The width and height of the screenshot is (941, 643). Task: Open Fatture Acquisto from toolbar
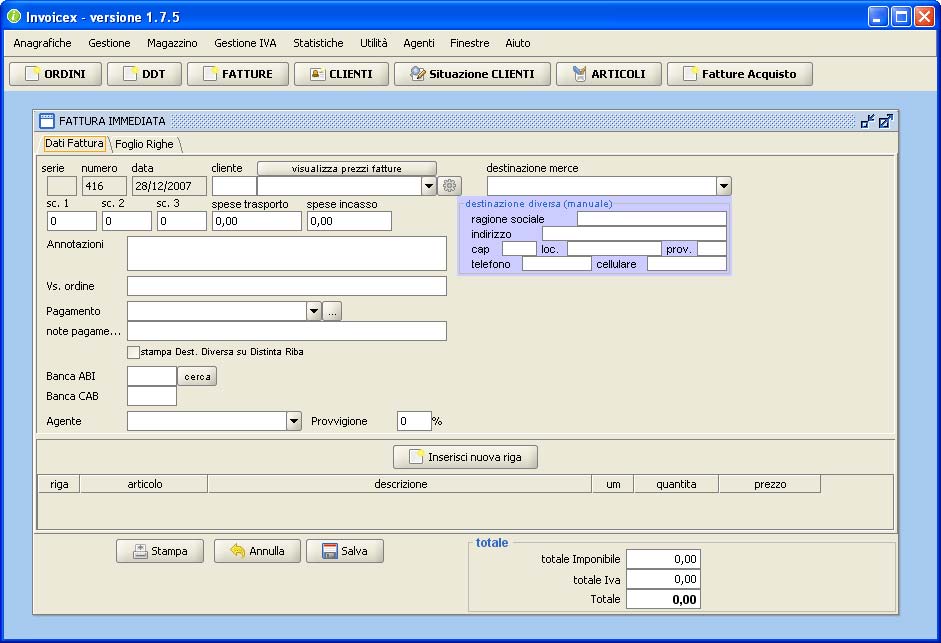[740, 74]
